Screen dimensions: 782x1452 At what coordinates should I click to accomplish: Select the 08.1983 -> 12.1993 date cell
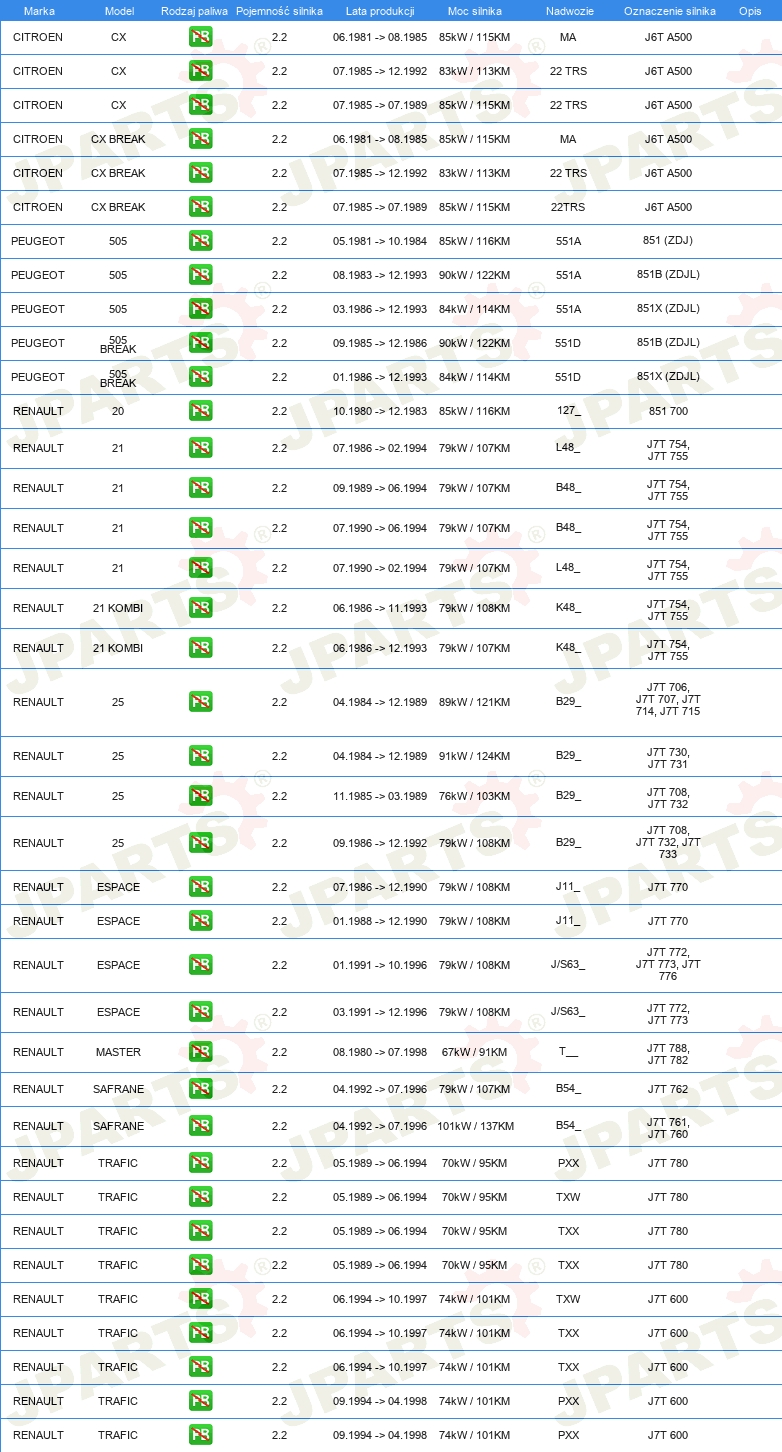(x=380, y=275)
